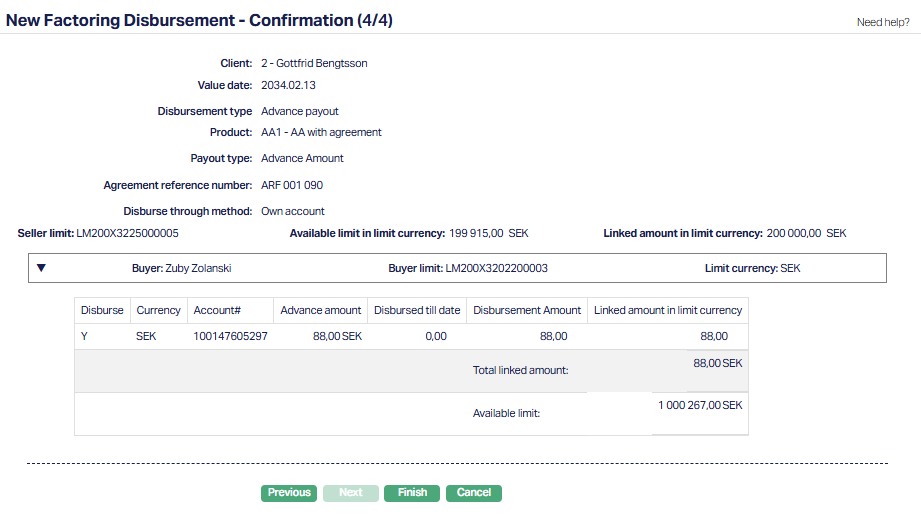The image size is (921, 520).
Task: Open the Need help? link
Action: click(883, 22)
